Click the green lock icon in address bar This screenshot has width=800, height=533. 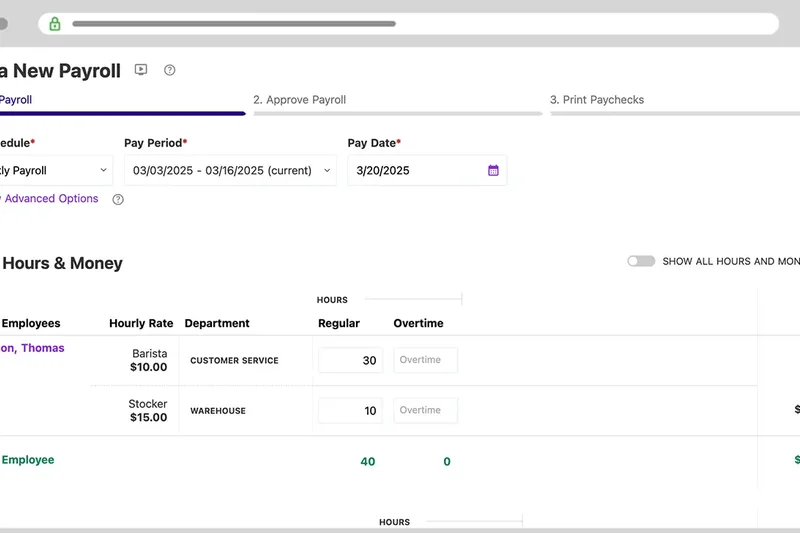pyautogui.click(x=55, y=24)
